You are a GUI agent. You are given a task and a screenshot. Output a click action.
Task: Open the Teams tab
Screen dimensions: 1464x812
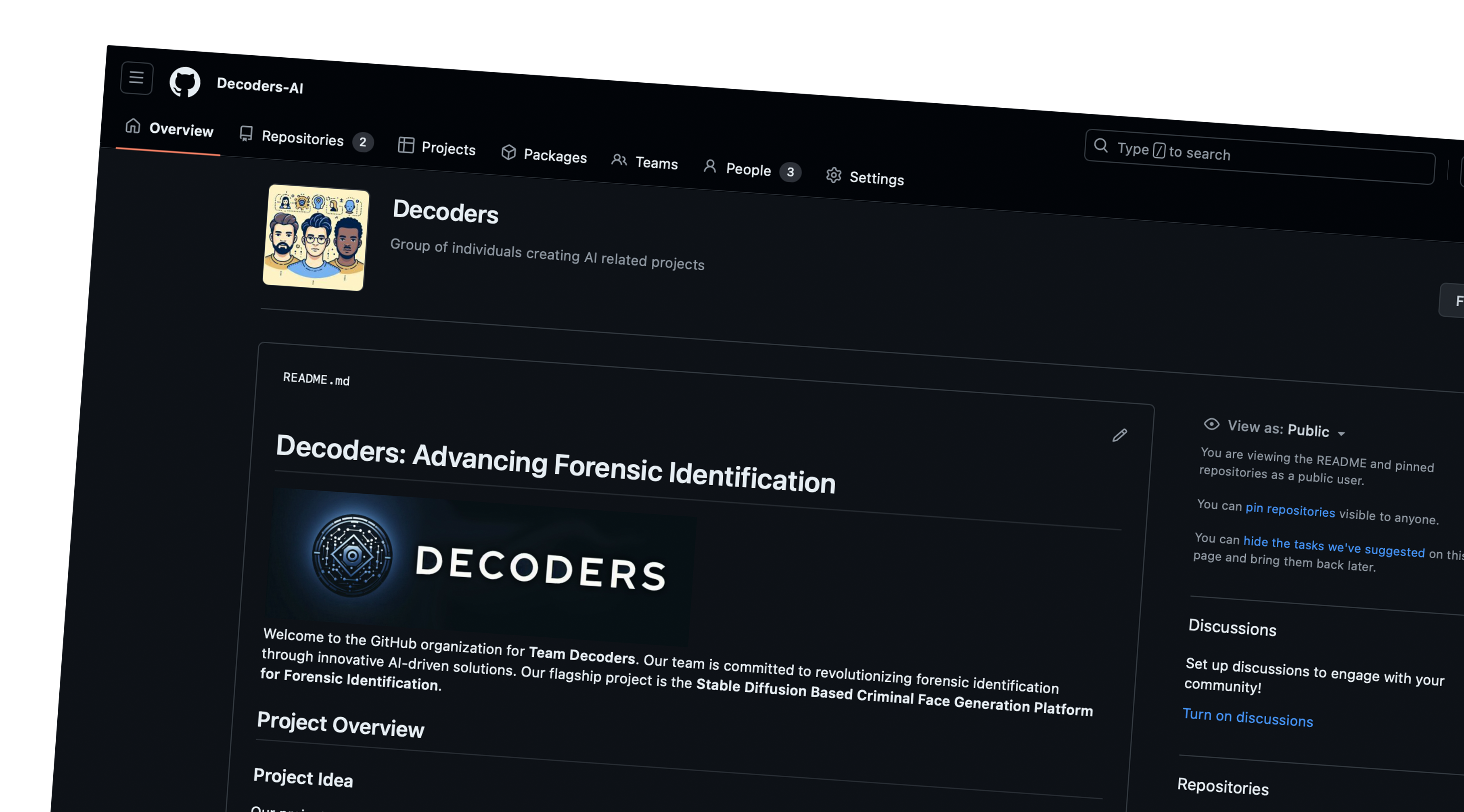(x=644, y=162)
